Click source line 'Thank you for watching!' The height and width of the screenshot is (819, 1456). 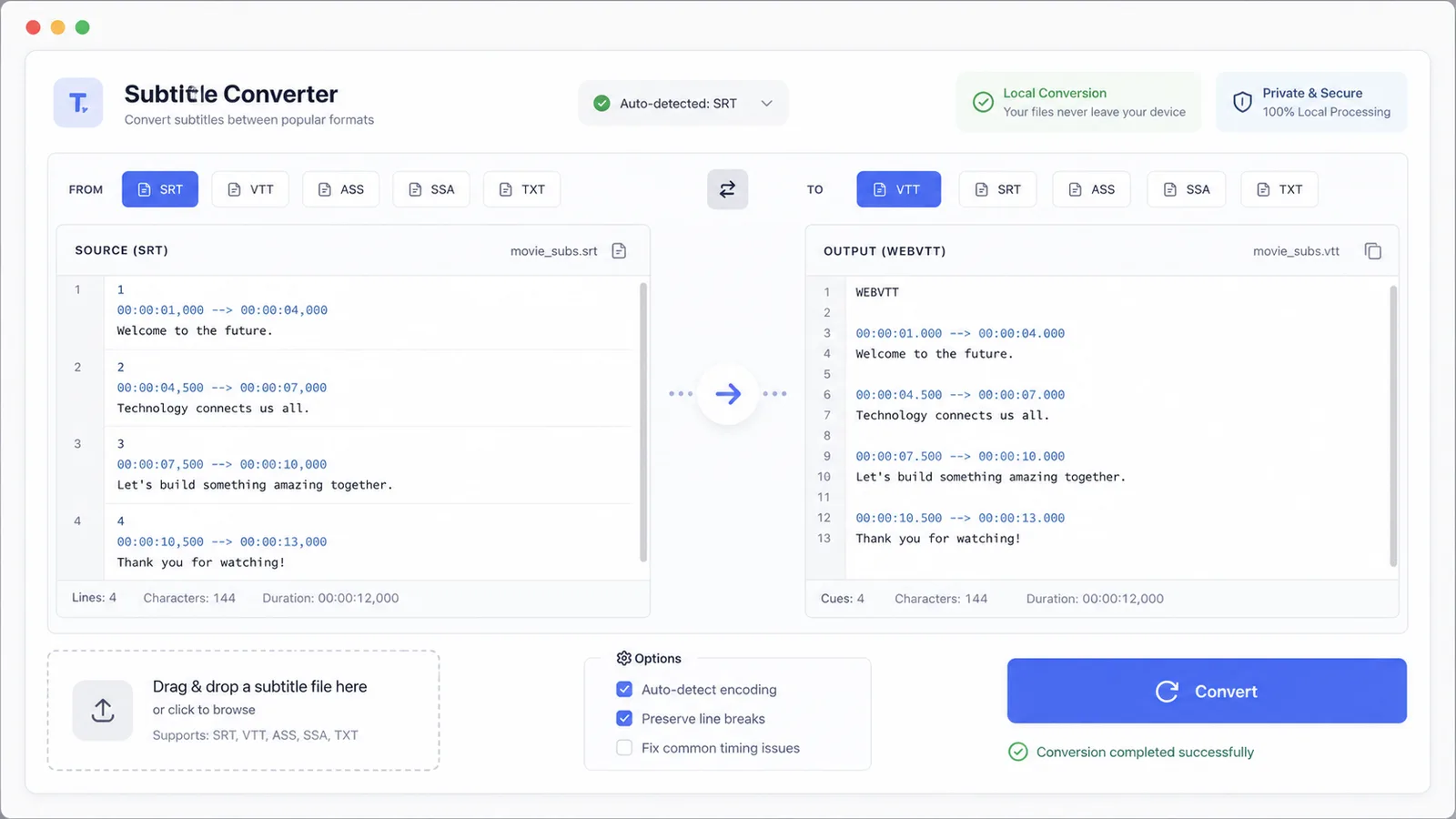tap(201, 562)
